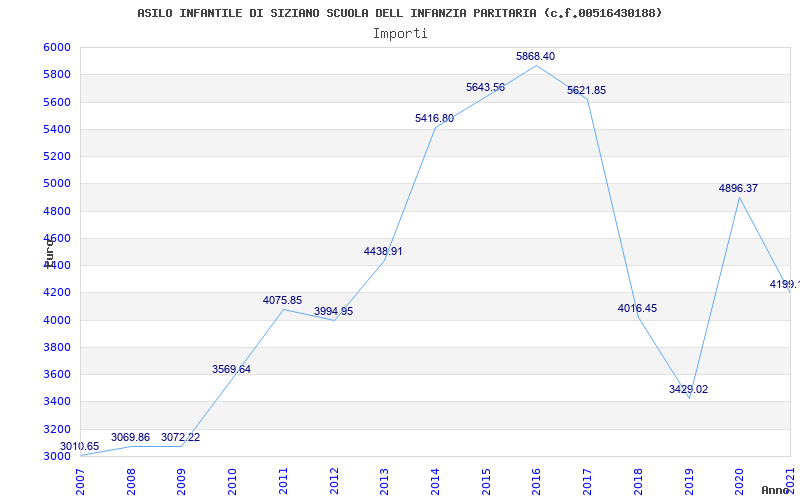This screenshot has height=500, width=800.
Task: Click the 2020 x-axis year label
Action: [739, 482]
